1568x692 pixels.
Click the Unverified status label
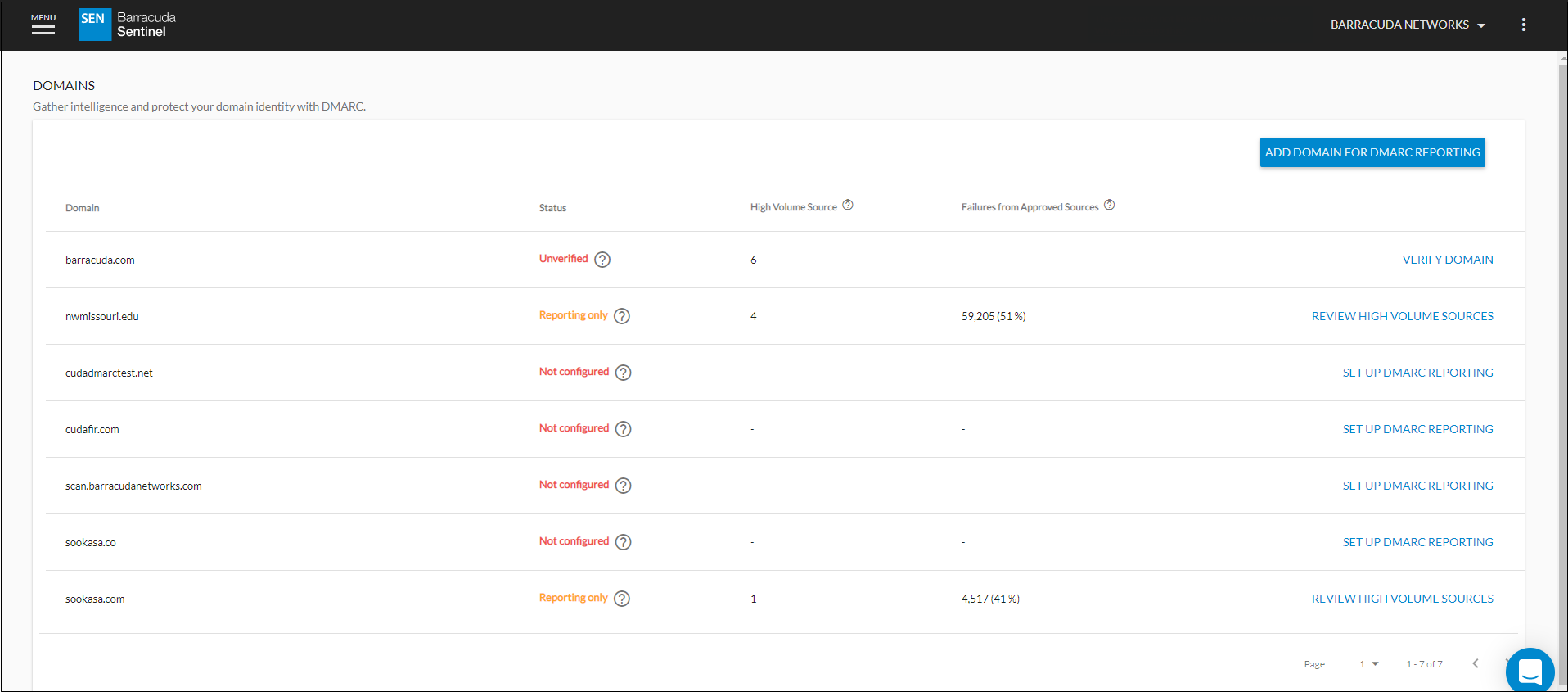pos(563,259)
